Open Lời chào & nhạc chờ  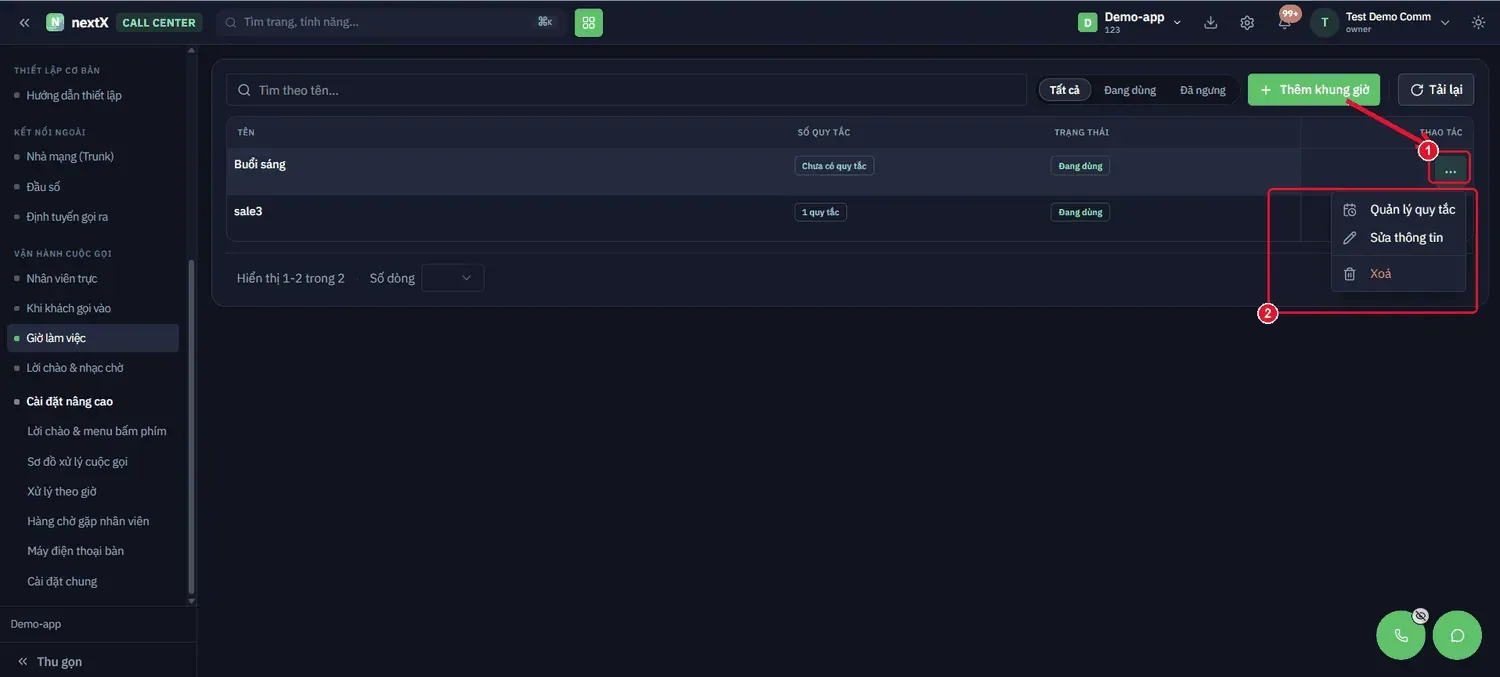75,368
